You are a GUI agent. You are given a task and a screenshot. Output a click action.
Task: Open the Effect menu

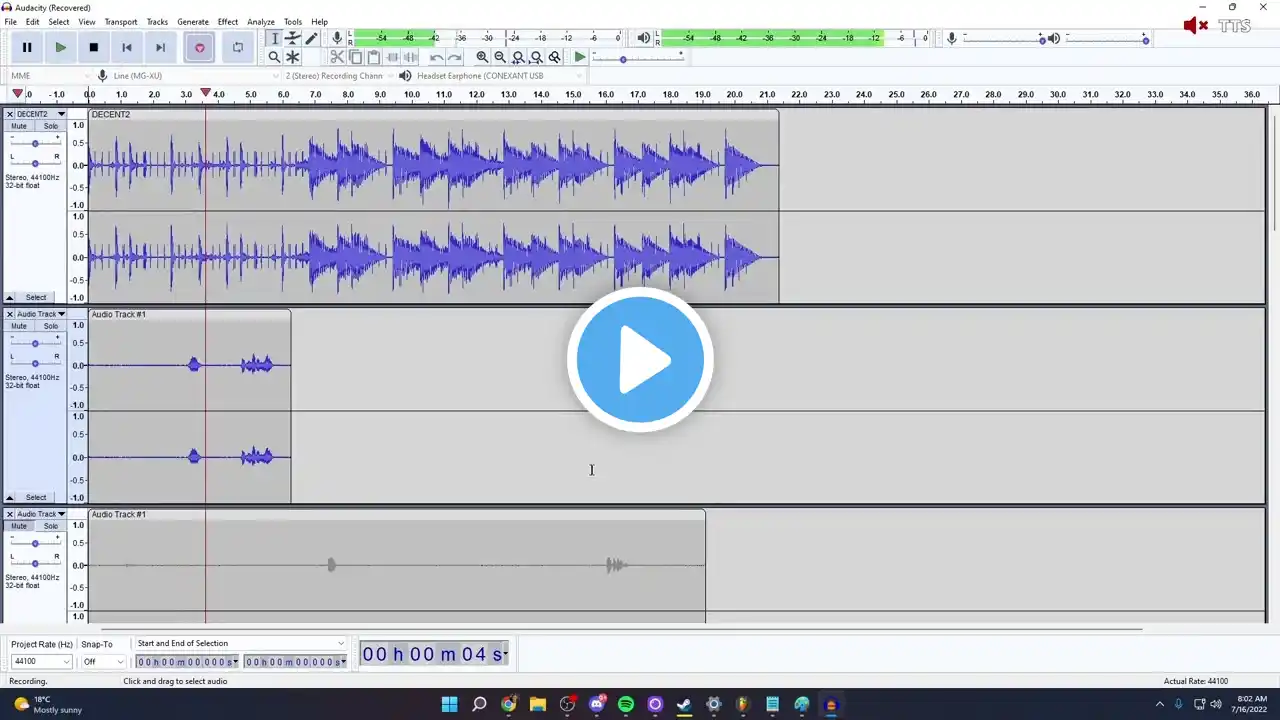pyautogui.click(x=228, y=21)
